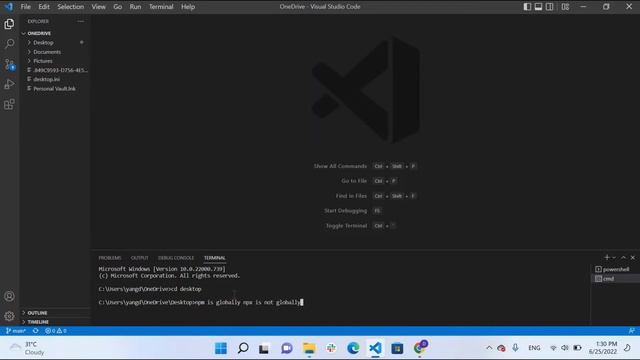Toggle primary side bar layout icon
Screen dimensions: 640x360
click(527, 7)
